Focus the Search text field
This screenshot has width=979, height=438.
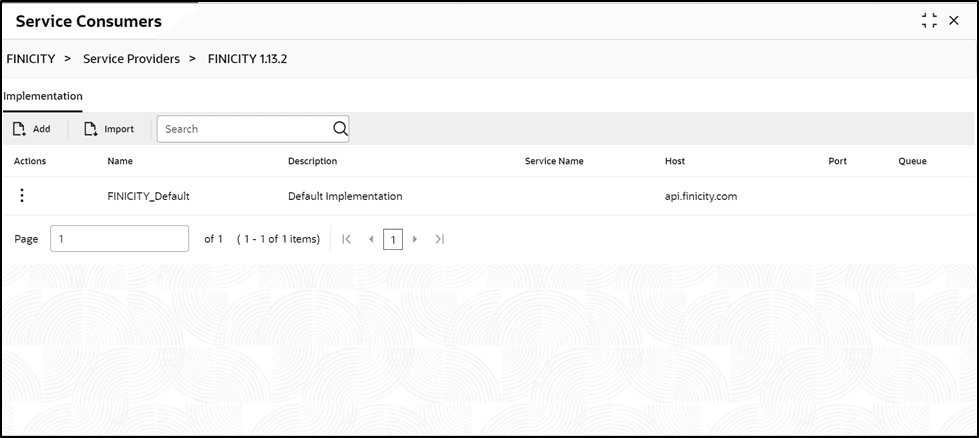point(245,129)
